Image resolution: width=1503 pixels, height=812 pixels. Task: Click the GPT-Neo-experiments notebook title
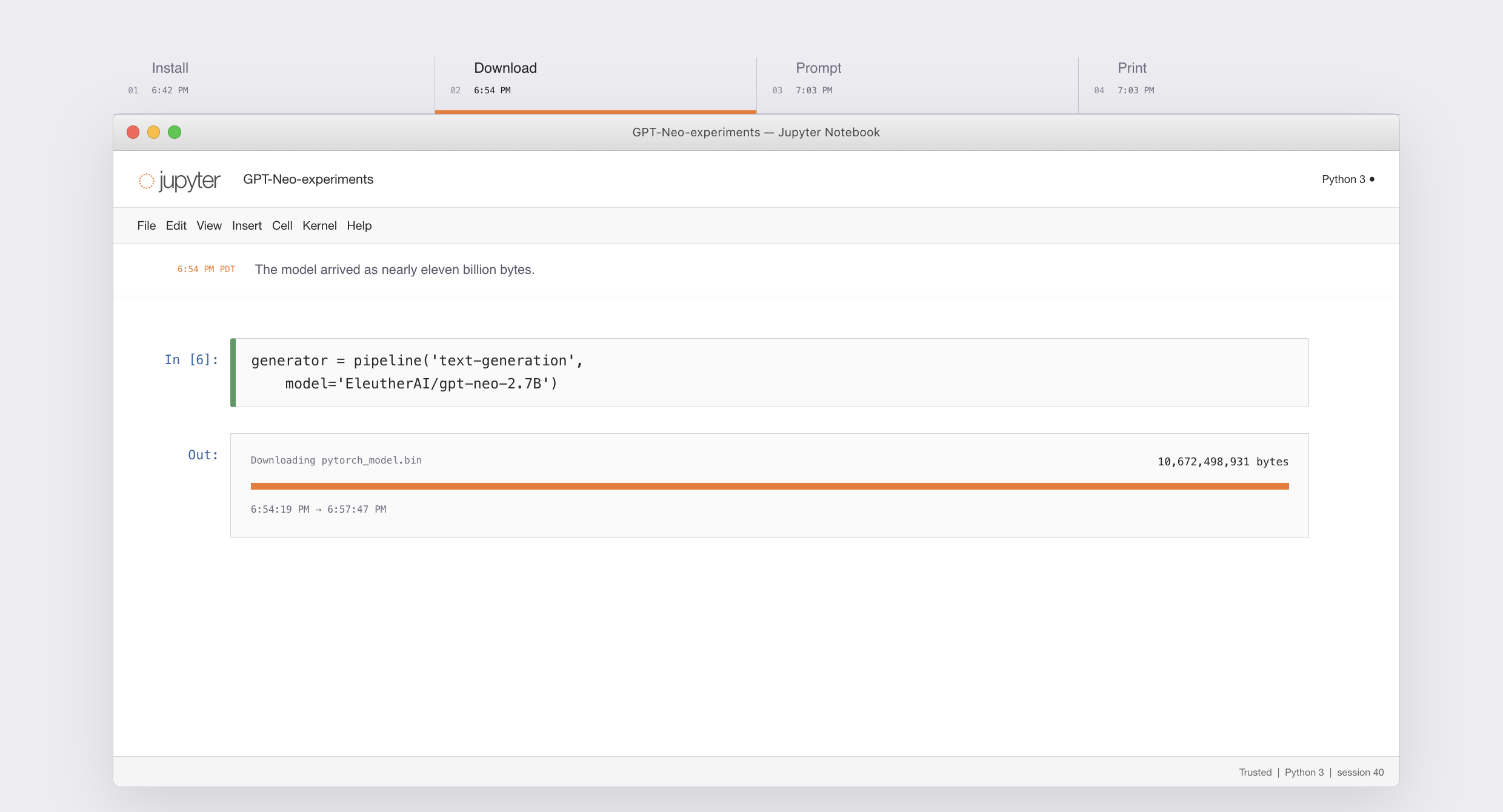pyautogui.click(x=308, y=179)
